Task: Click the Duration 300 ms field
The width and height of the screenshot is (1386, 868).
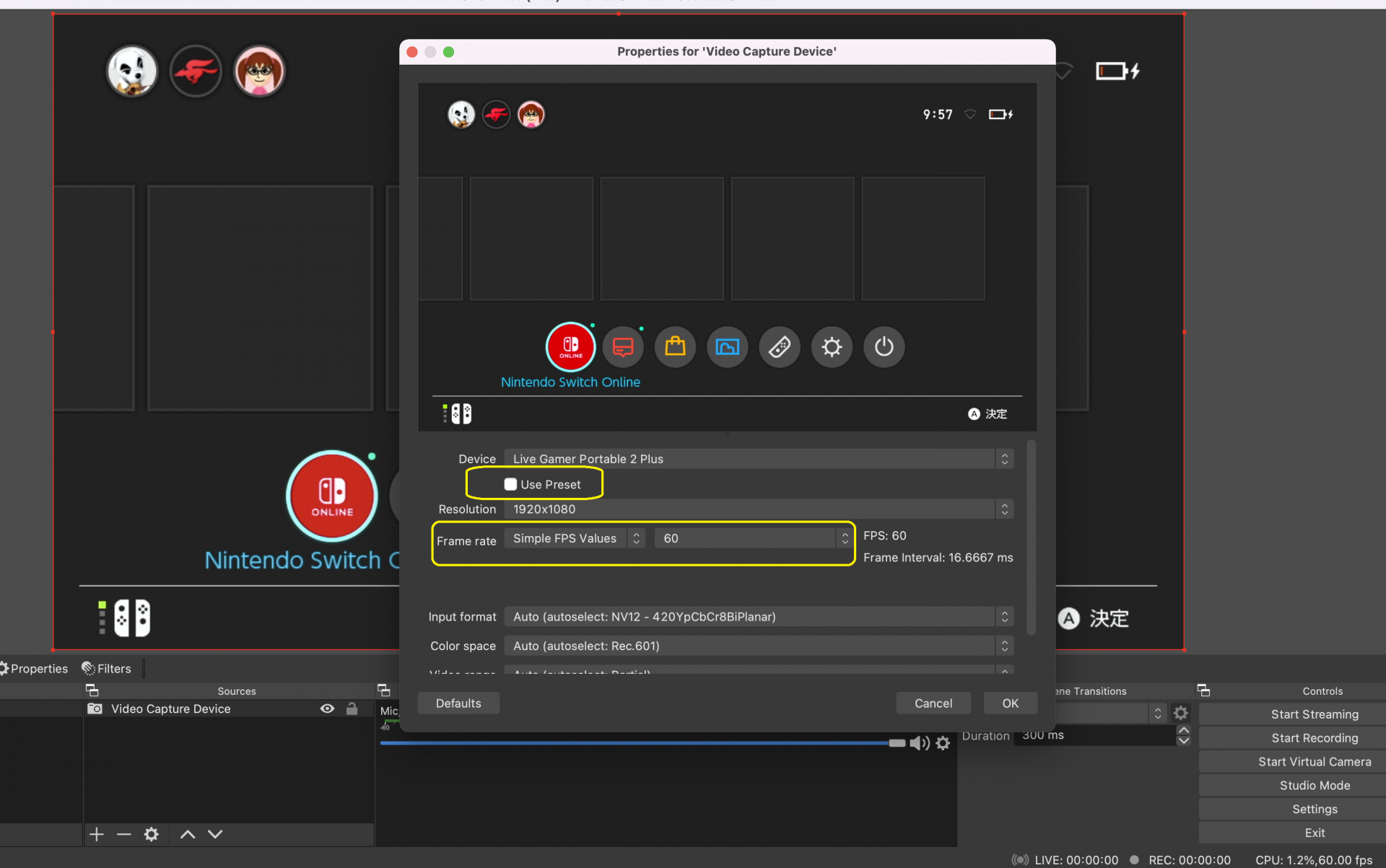Action: 1095,735
